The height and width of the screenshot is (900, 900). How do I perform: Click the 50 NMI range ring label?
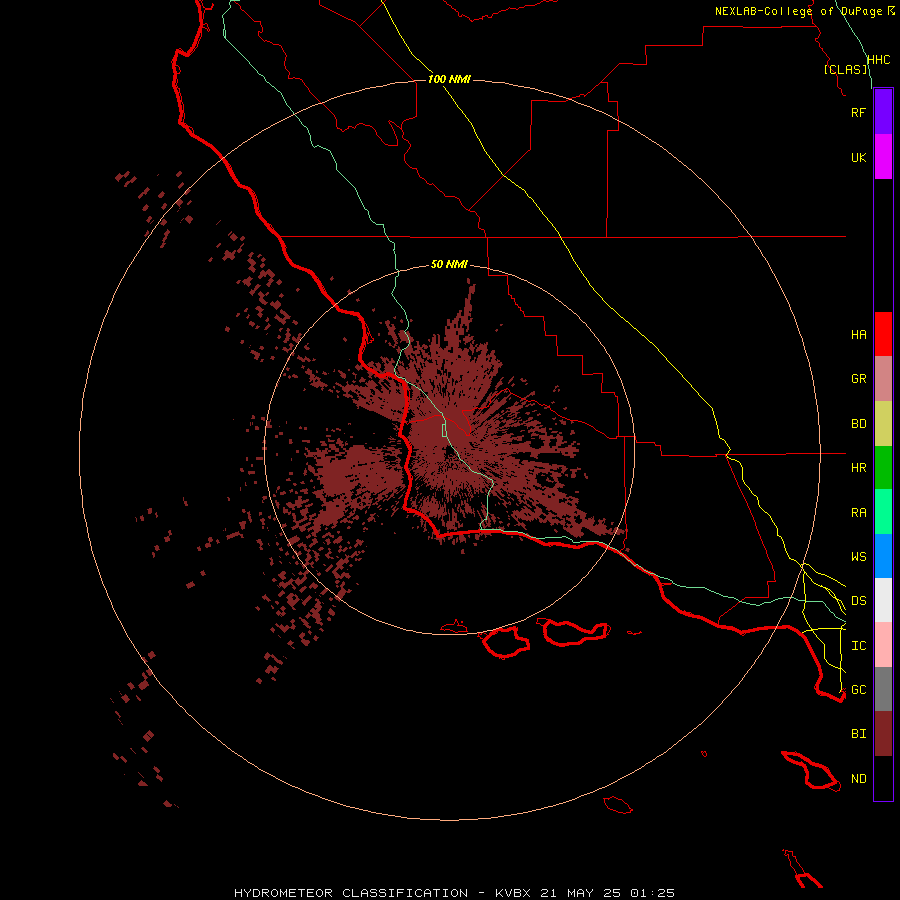pyautogui.click(x=449, y=264)
